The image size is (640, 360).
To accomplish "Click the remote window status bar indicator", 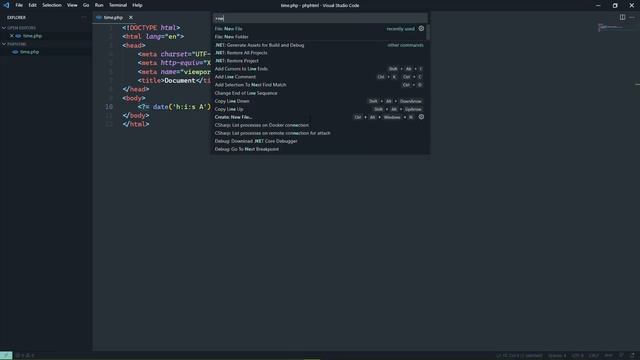I will [6, 356].
